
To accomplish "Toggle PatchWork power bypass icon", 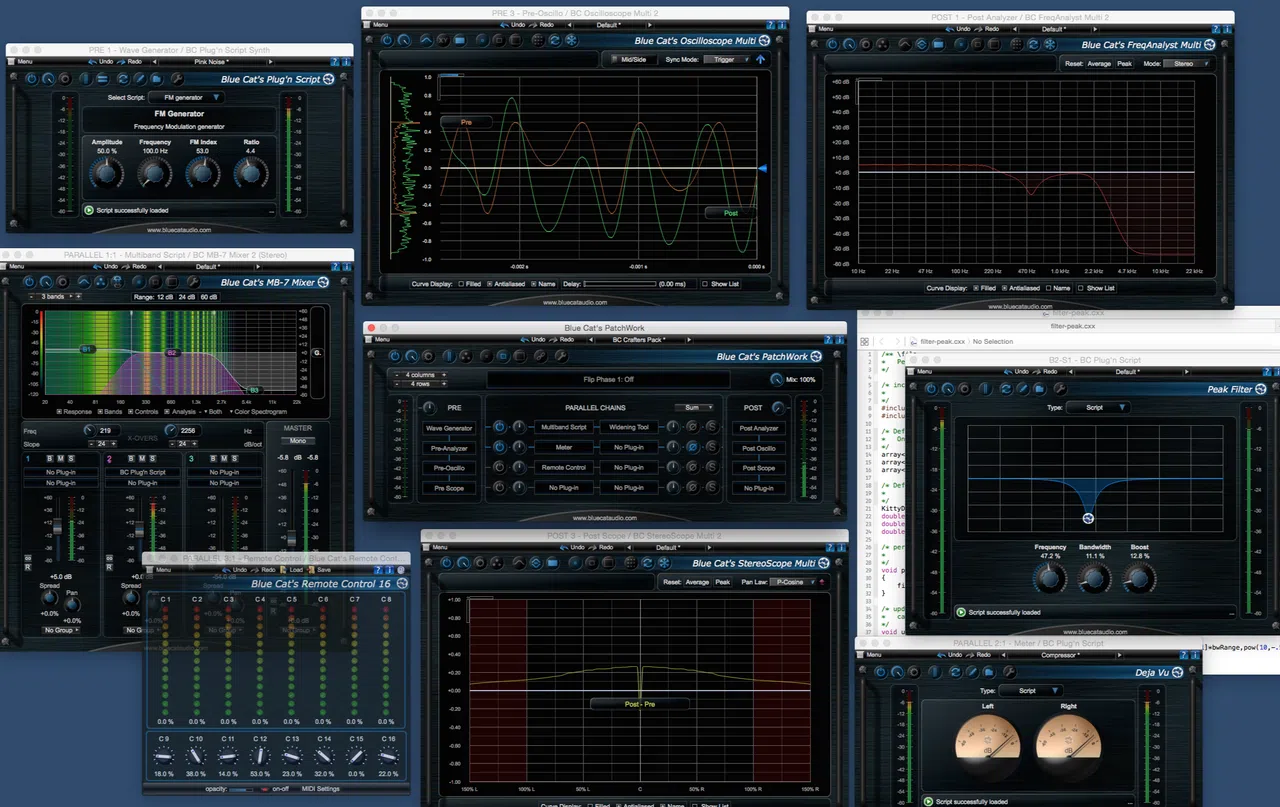I will tap(395, 356).
